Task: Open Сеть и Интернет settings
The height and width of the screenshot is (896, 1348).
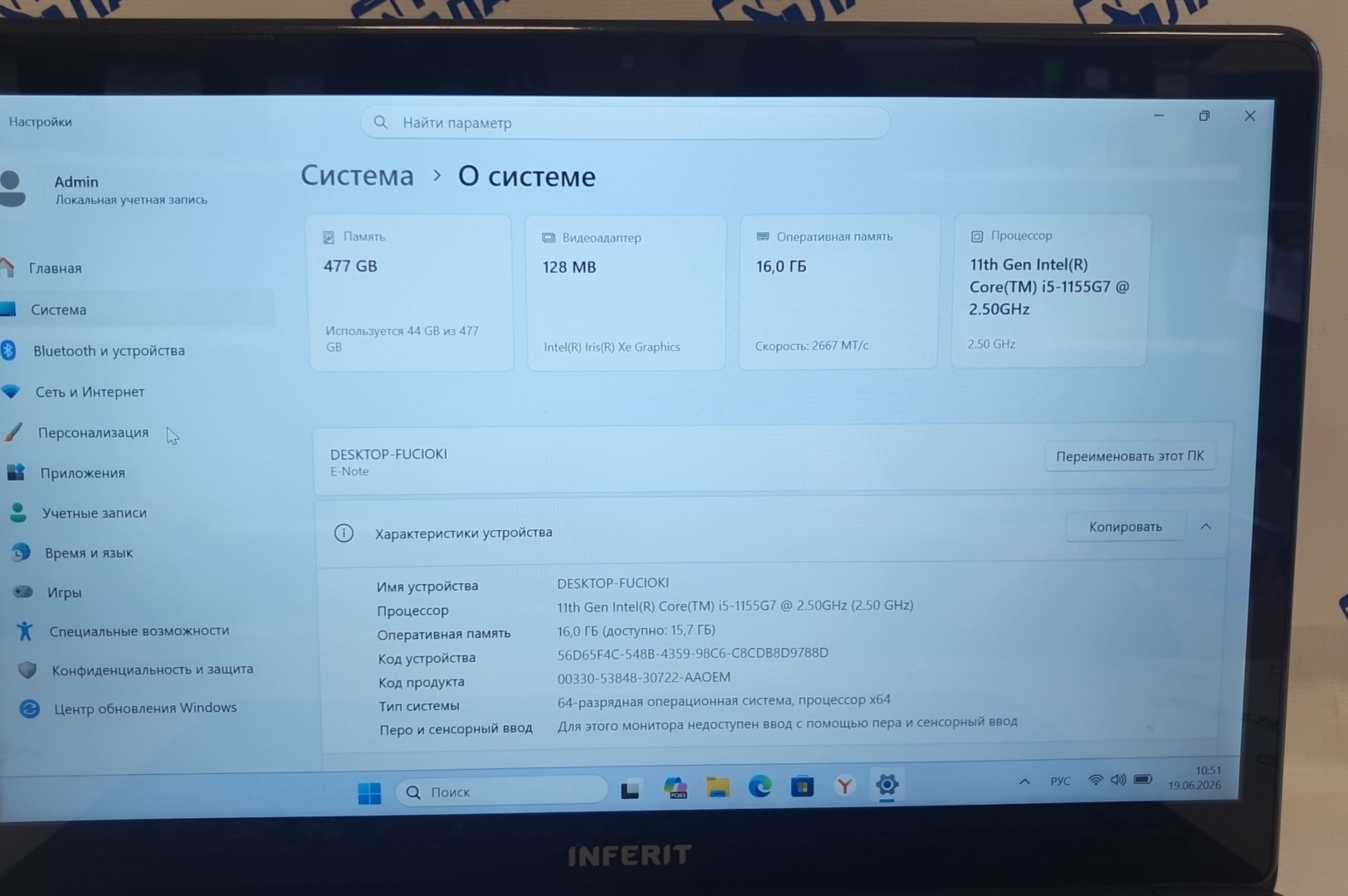Action: [90, 392]
